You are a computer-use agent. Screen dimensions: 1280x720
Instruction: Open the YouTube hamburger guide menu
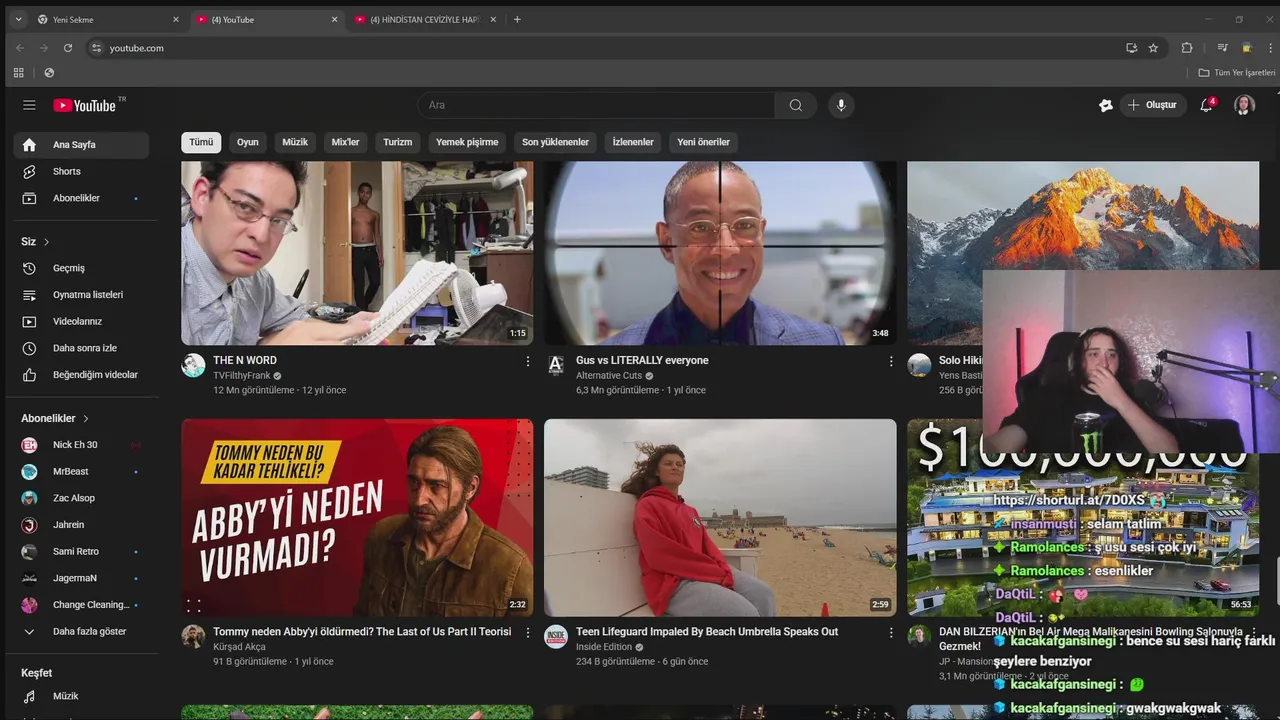[x=29, y=105]
